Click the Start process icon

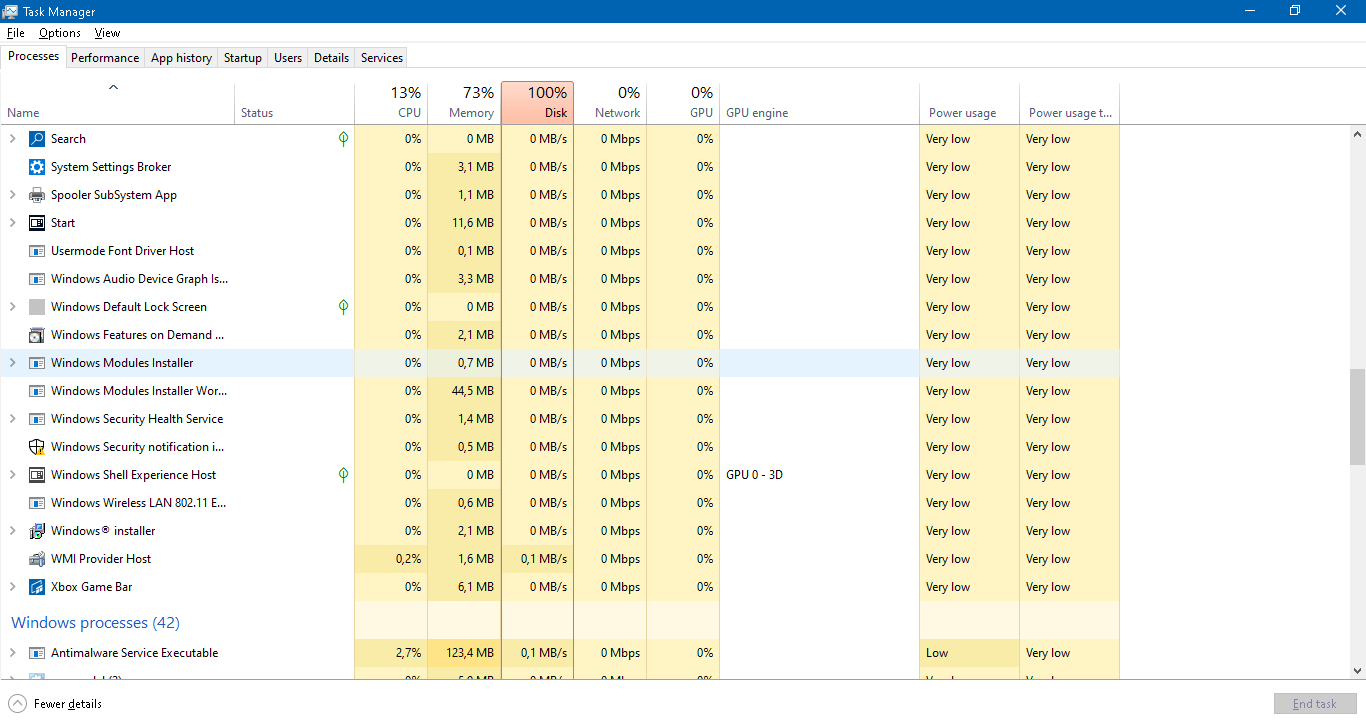coord(37,223)
